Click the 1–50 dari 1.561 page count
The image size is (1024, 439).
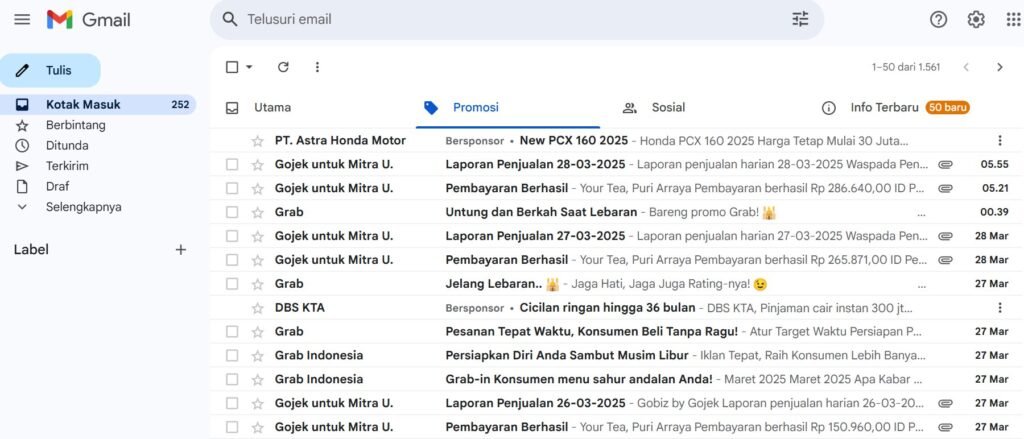click(x=906, y=67)
